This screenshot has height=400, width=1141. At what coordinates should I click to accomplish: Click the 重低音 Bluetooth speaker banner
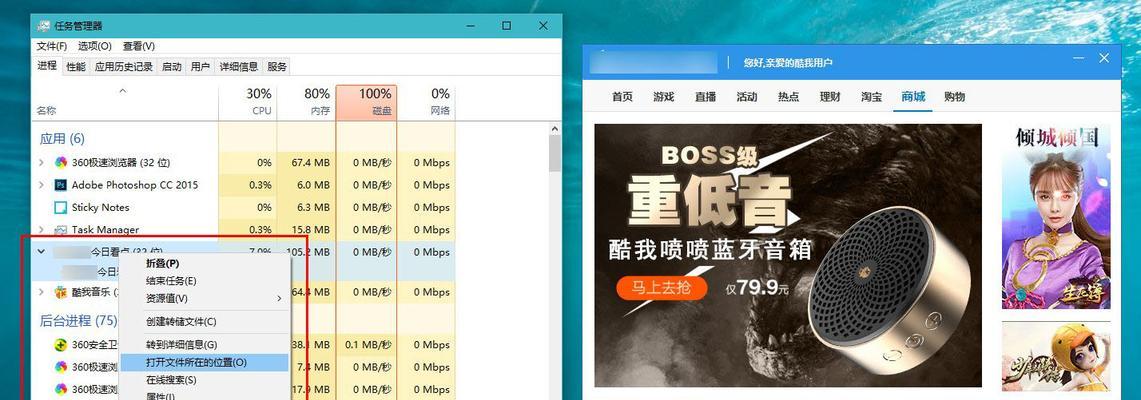coord(788,255)
